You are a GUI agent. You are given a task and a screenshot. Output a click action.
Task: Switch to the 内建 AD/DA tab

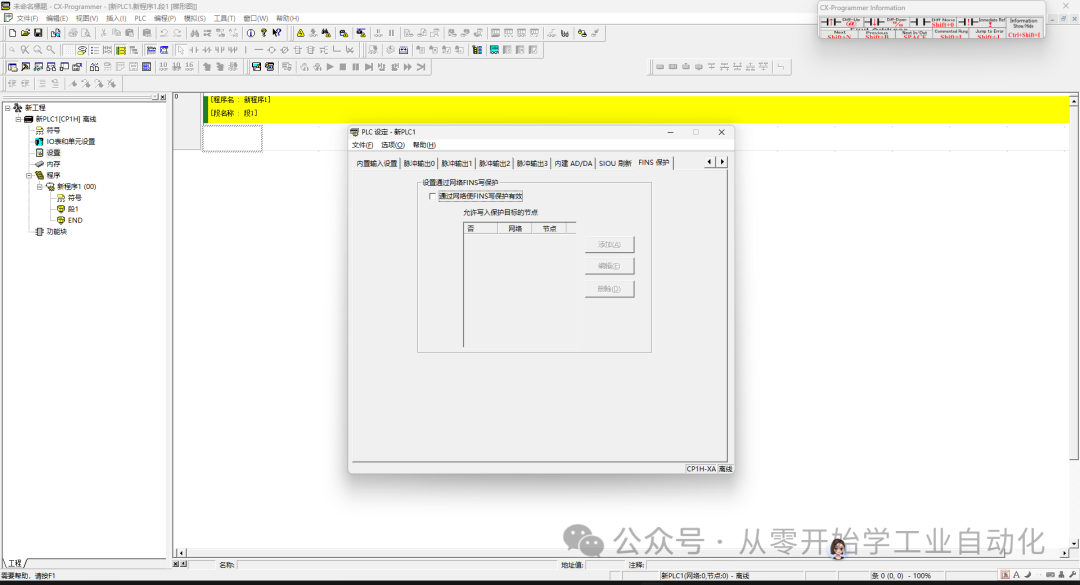click(x=573, y=163)
